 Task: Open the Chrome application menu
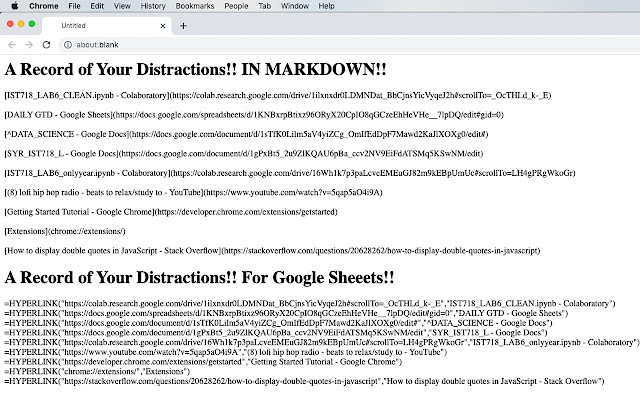pos(44,6)
